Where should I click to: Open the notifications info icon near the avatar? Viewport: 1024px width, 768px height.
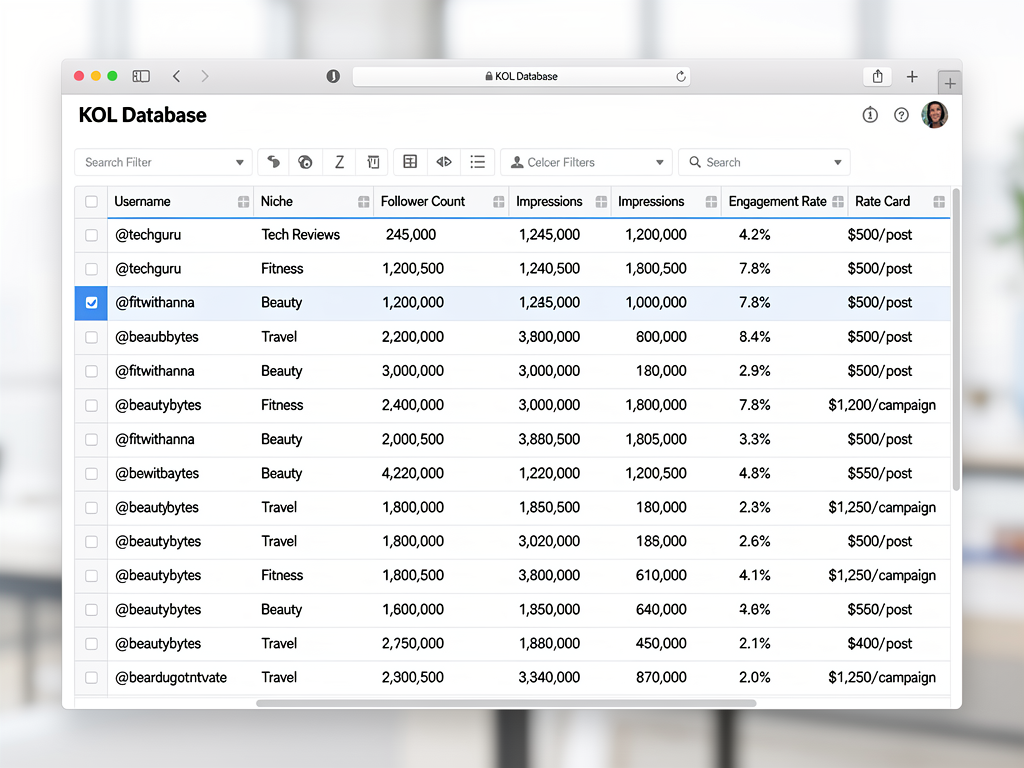point(869,115)
